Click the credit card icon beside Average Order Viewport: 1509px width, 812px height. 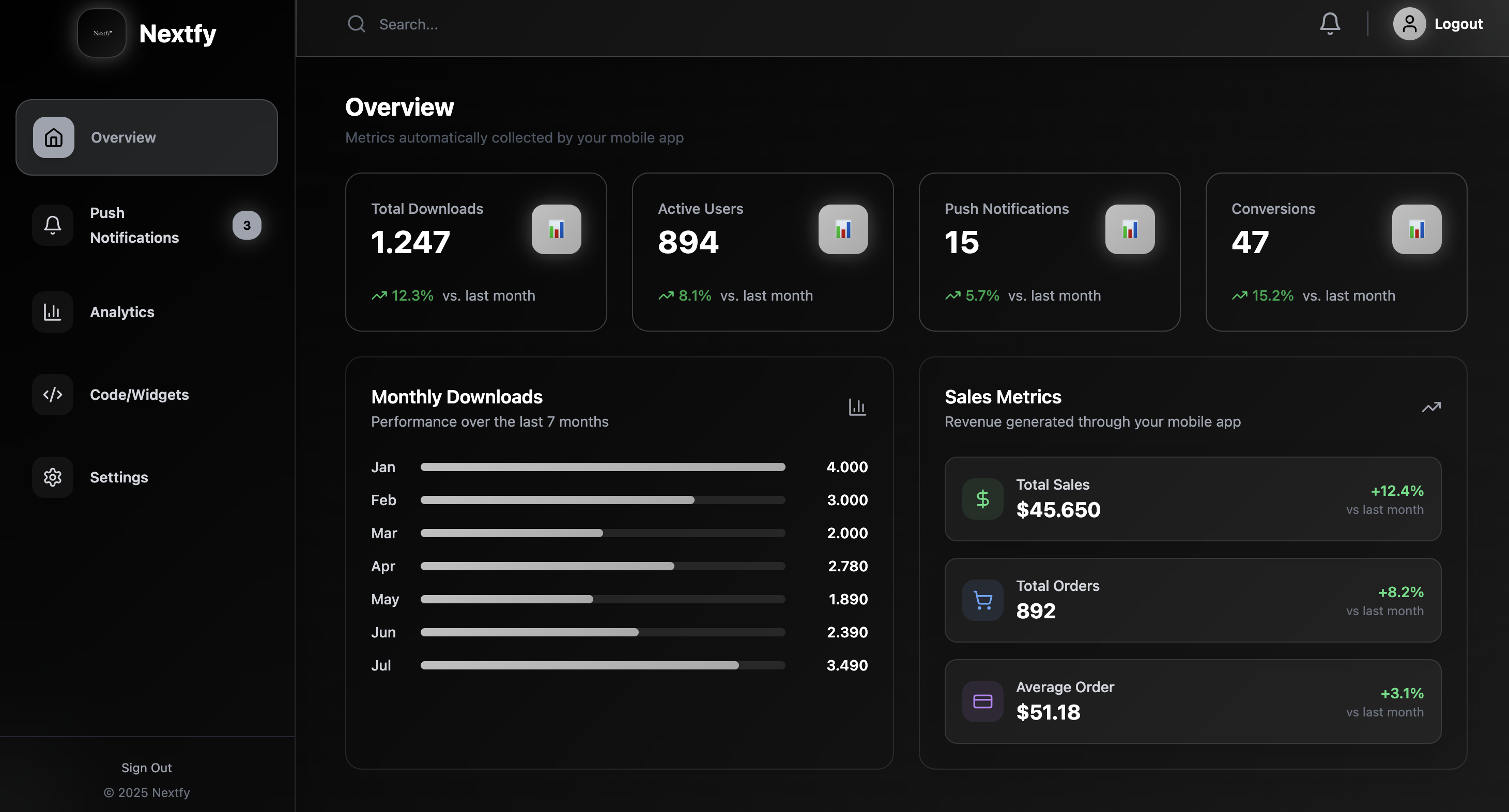[982, 701]
